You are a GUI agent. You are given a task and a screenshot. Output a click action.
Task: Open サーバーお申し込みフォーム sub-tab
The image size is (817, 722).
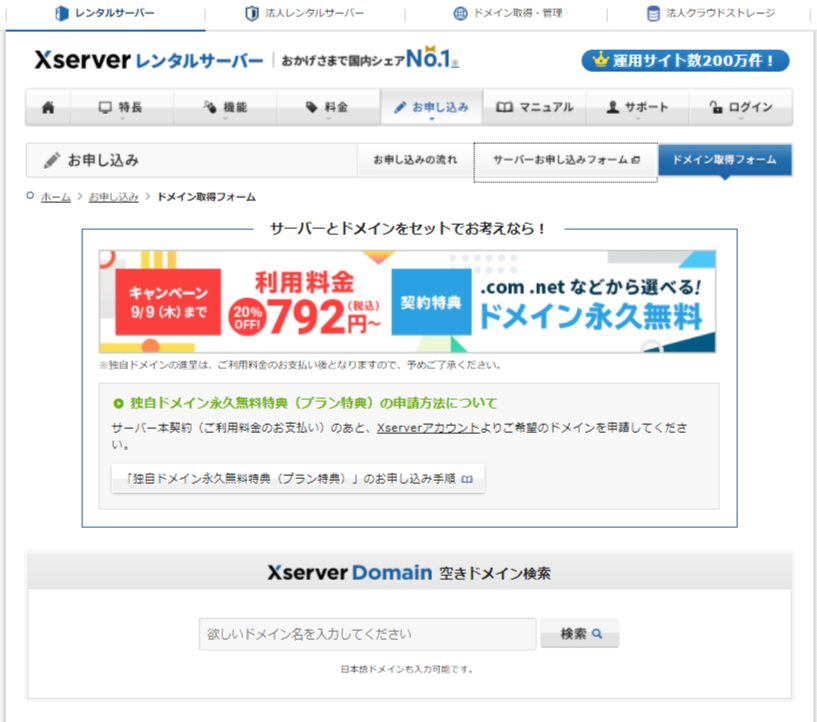[x=566, y=160]
